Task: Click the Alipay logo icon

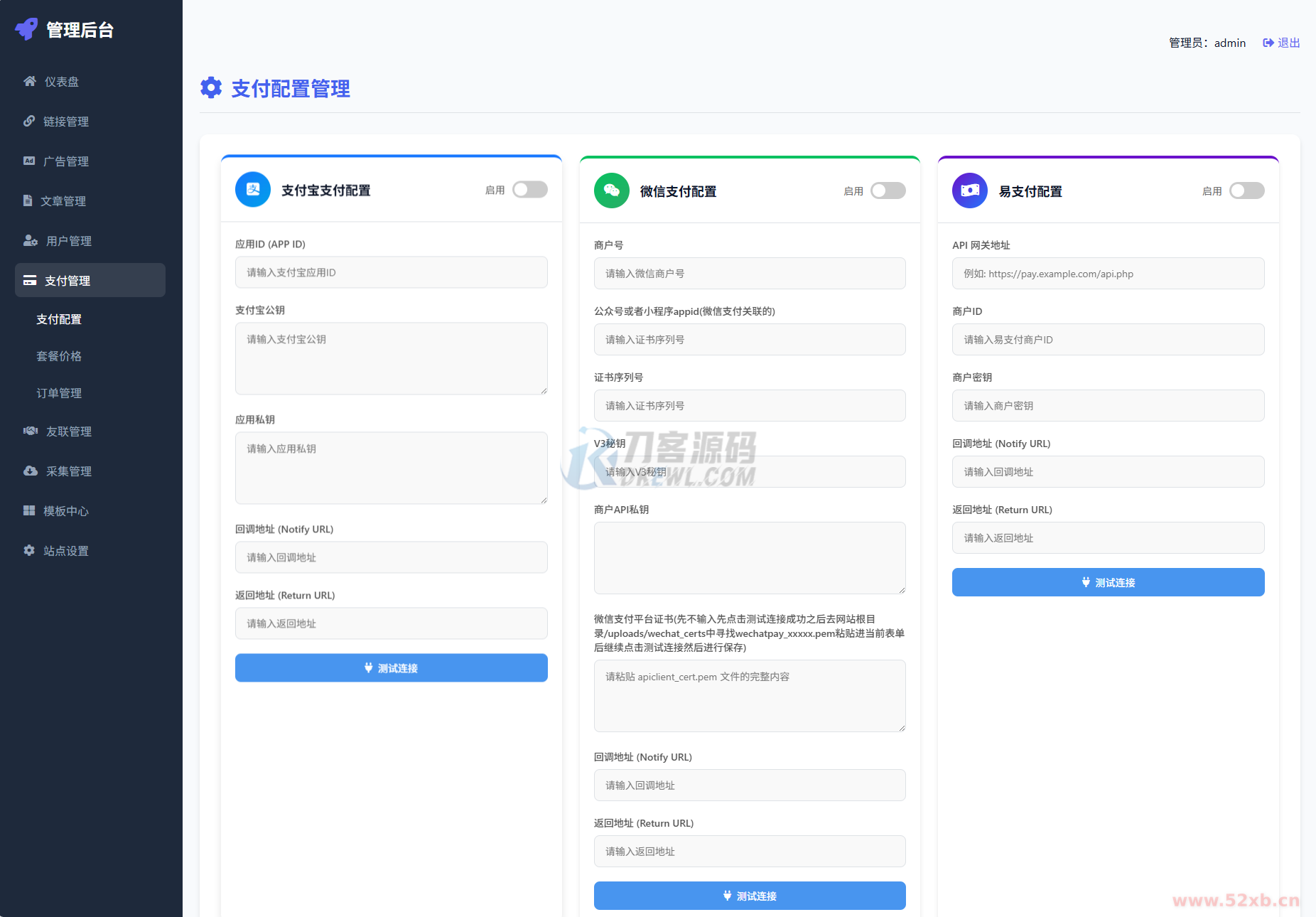Action: pos(253,190)
